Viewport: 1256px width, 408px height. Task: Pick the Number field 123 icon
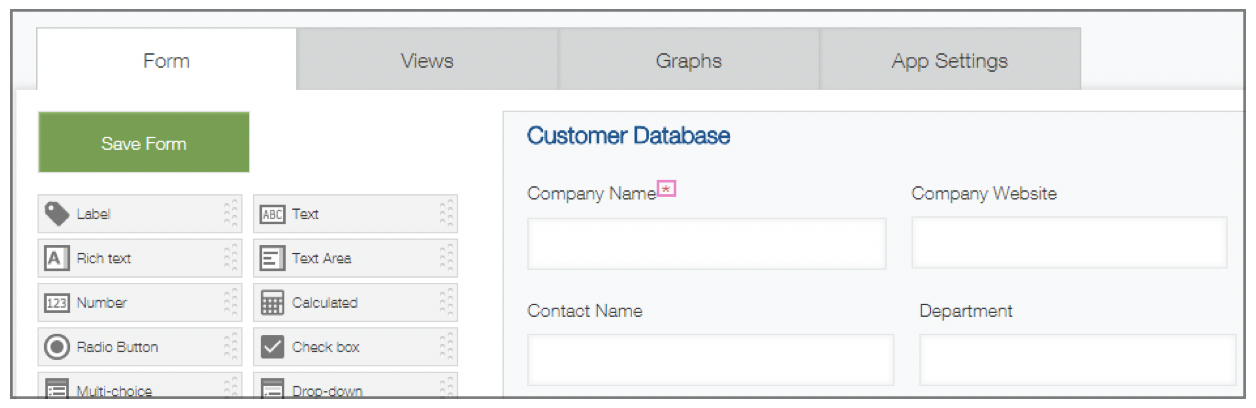57,303
